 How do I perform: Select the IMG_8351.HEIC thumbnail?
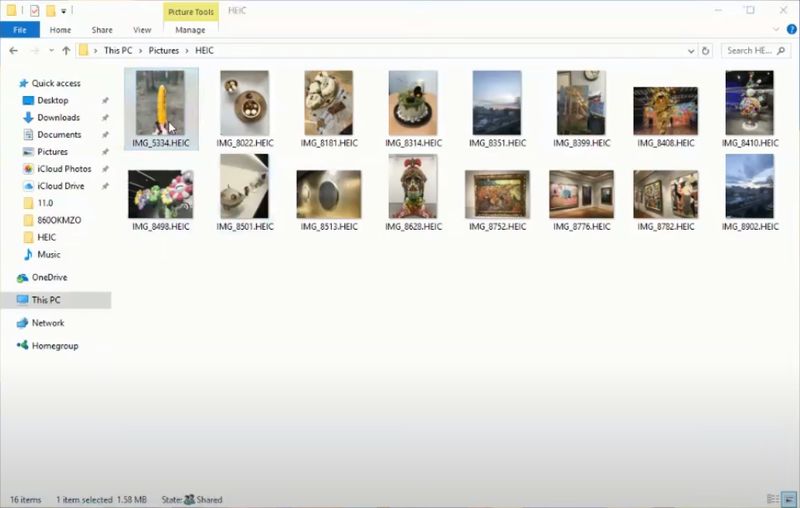[497, 103]
